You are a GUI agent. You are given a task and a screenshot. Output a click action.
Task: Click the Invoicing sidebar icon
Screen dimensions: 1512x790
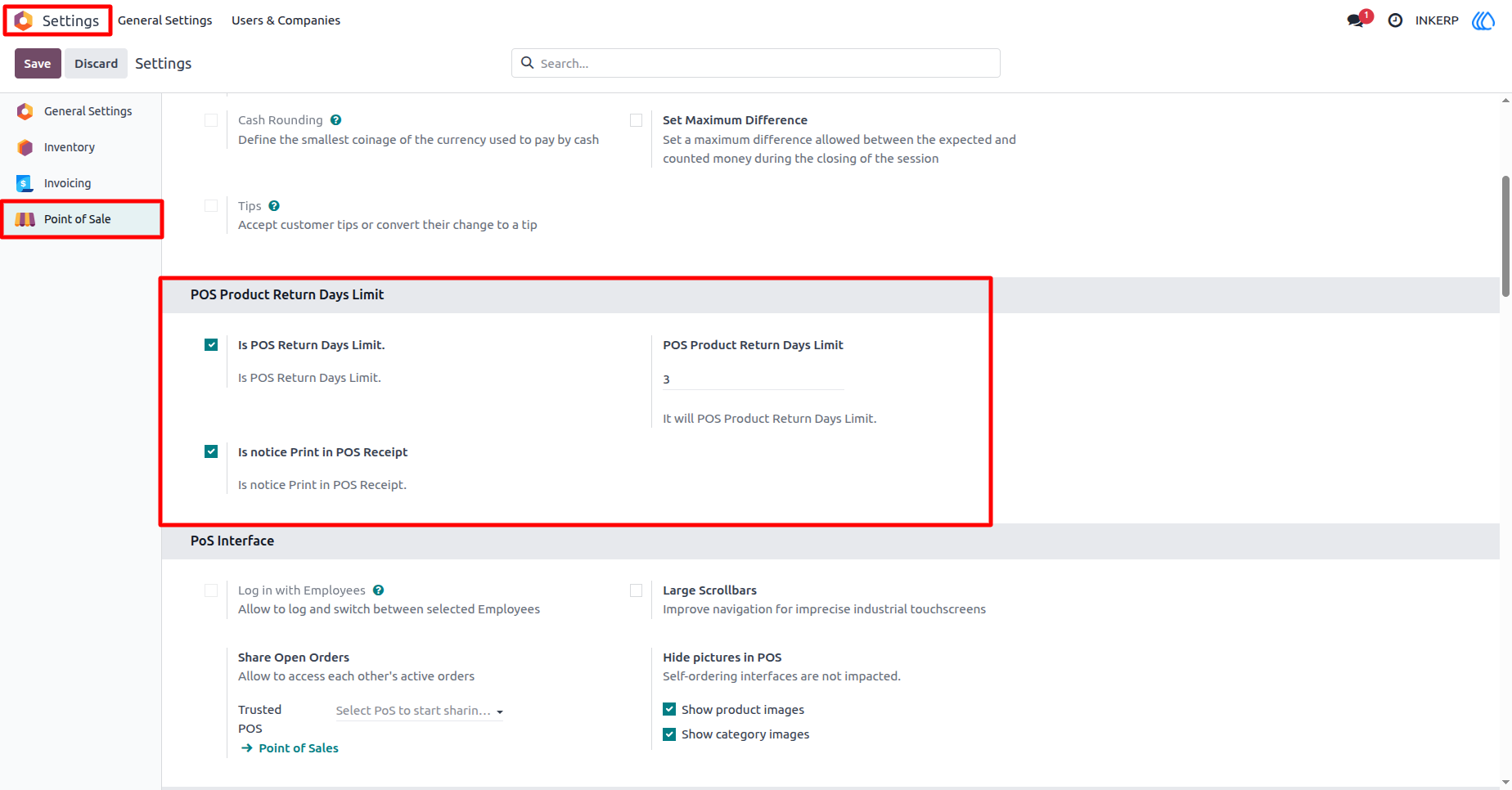tap(25, 183)
